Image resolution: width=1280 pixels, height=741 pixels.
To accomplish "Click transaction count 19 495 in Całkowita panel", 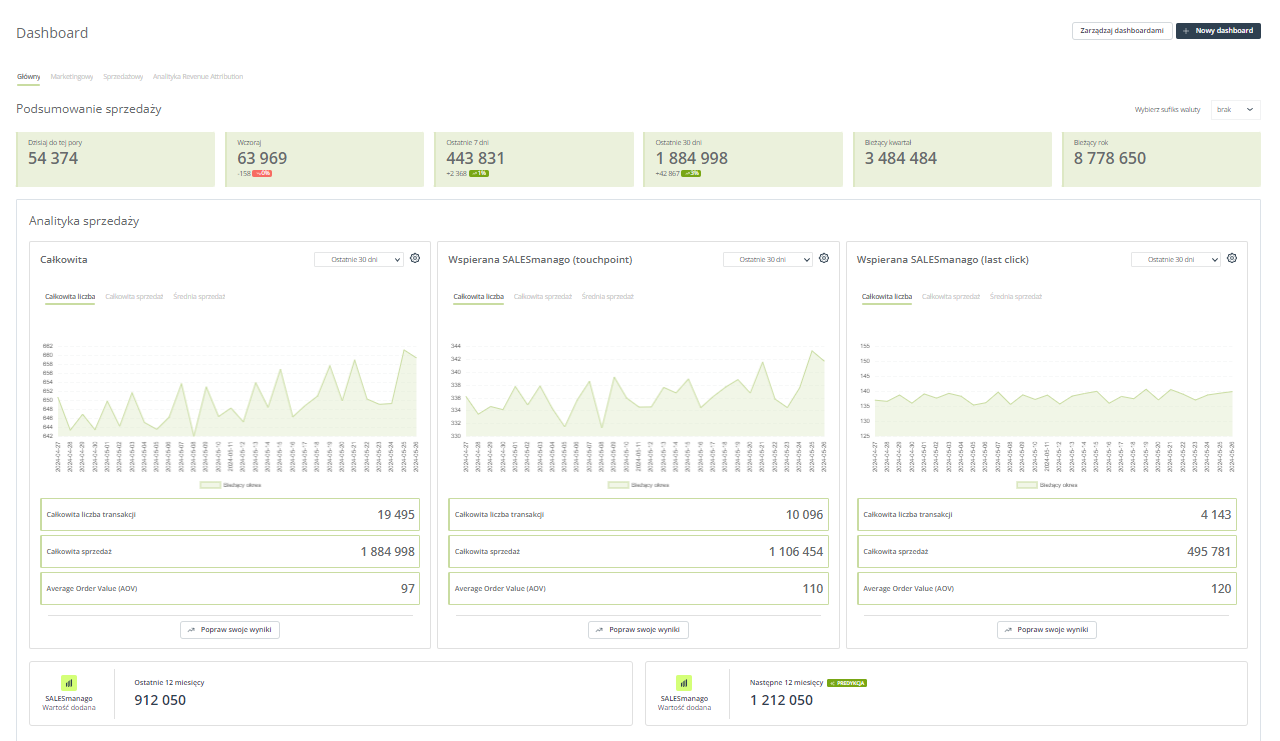I will coord(396,515).
